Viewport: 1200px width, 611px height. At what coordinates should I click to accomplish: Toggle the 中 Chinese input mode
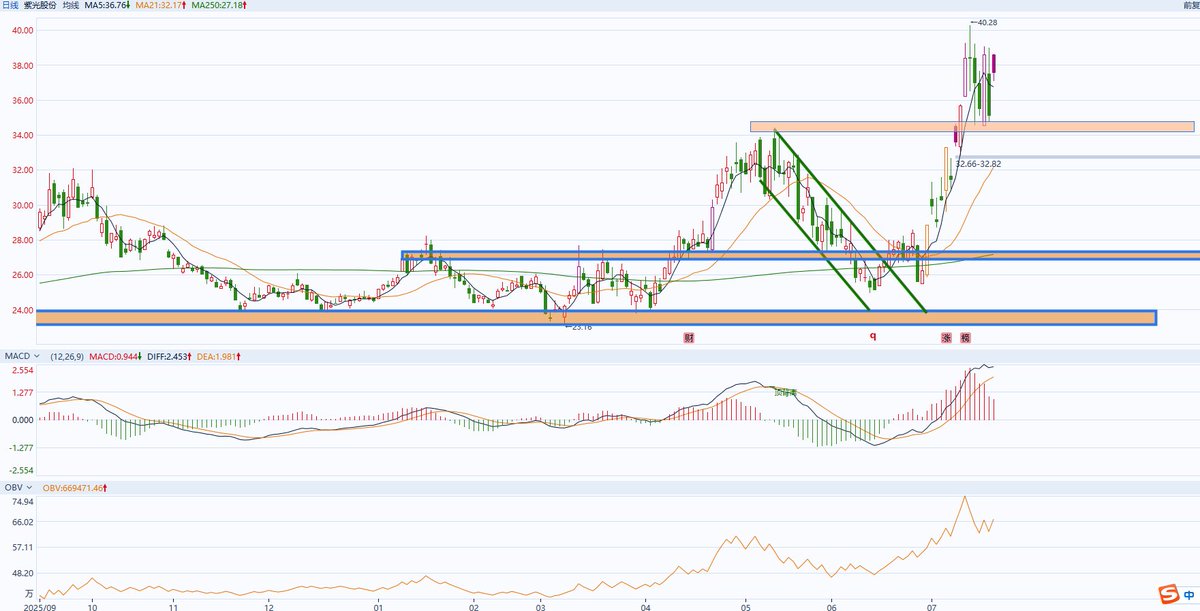pos(1187,597)
